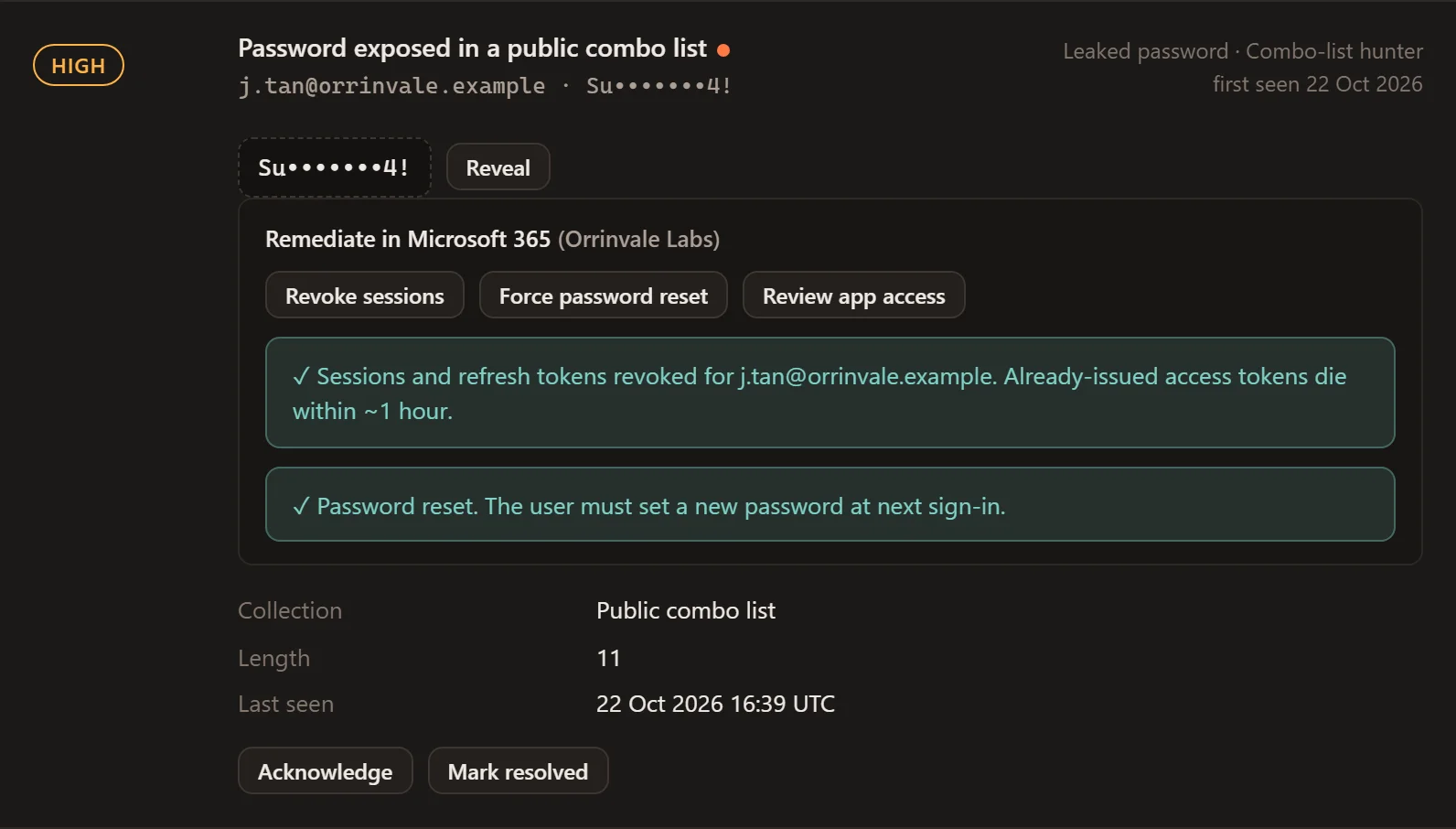1456x829 pixels.
Task: Click the 'Length' field label
Action: [273, 659]
